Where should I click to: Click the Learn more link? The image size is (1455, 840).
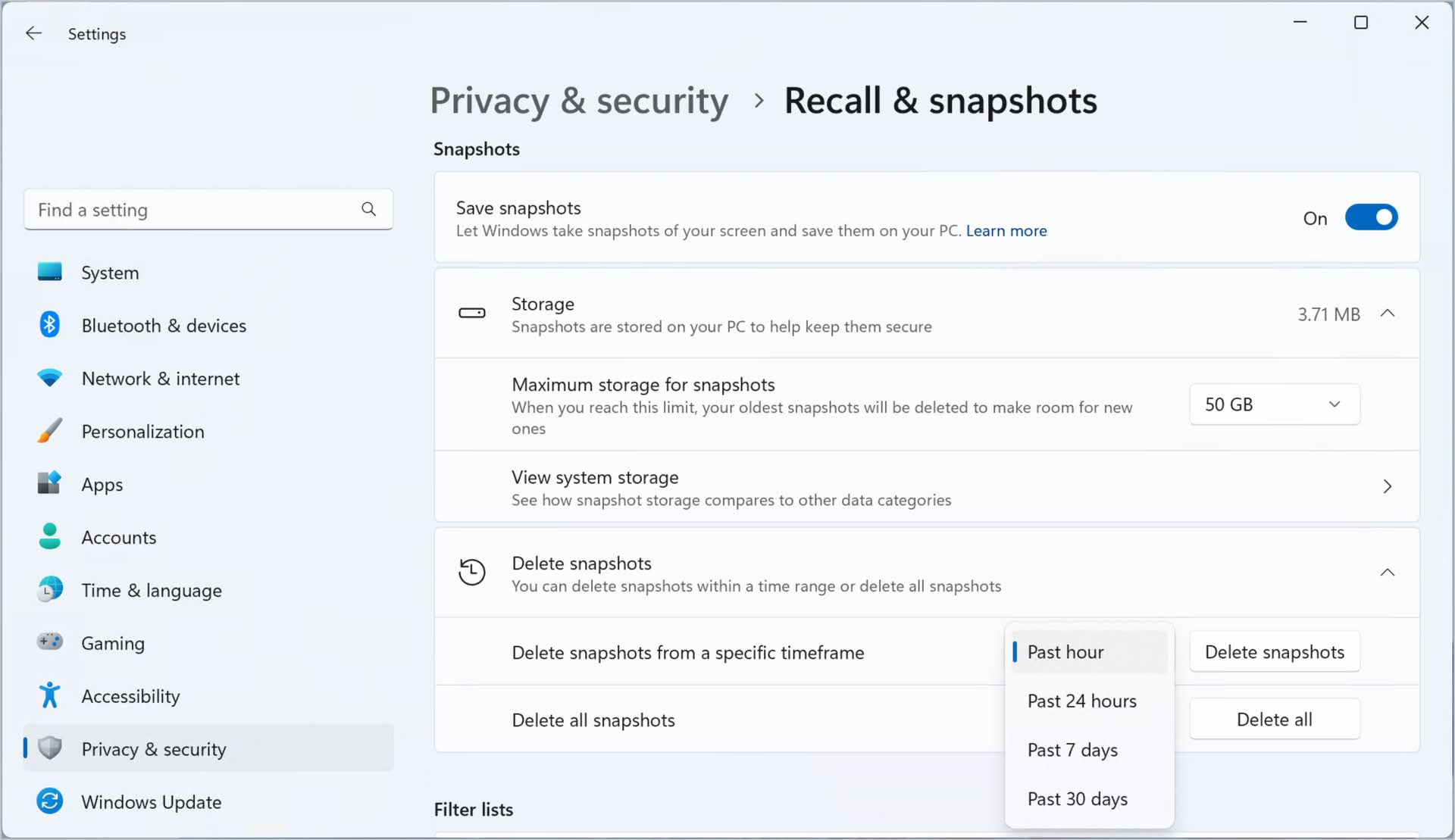(x=1006, y=231)
